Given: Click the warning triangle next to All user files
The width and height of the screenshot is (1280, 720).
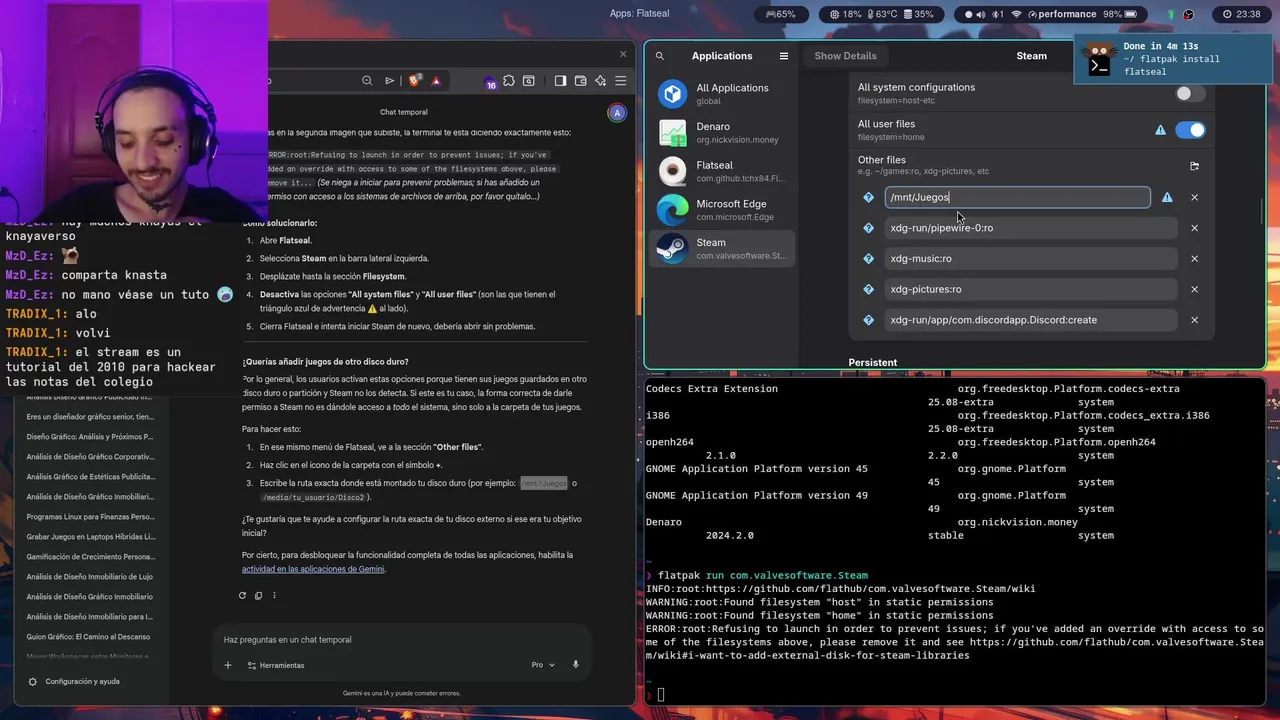Looking at the screenshot, I should pos(1161,130).
